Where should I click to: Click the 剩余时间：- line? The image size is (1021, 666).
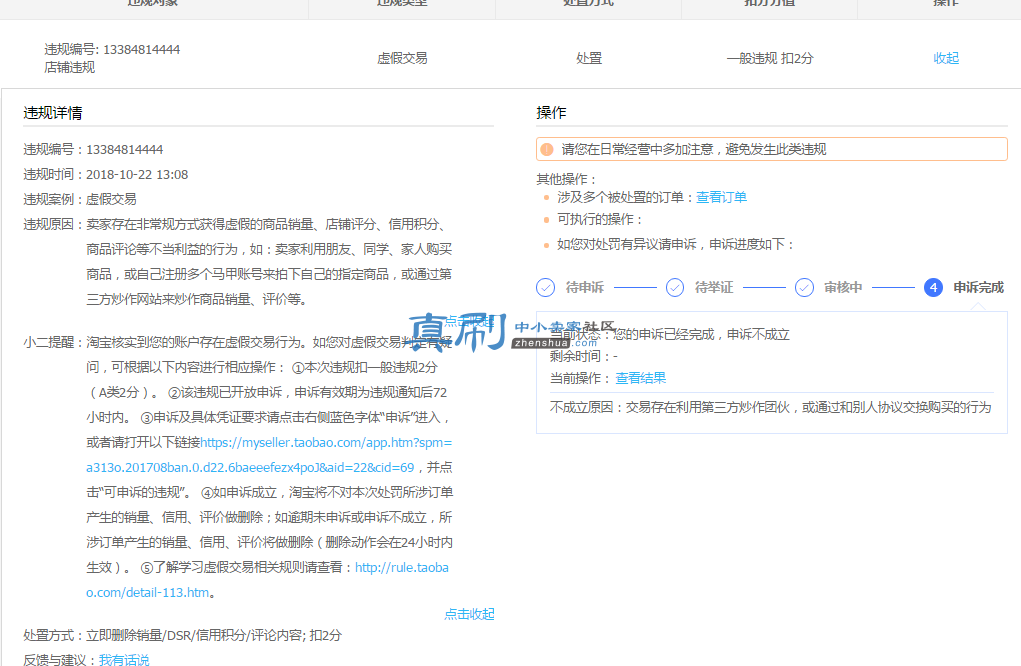(583, 356)
